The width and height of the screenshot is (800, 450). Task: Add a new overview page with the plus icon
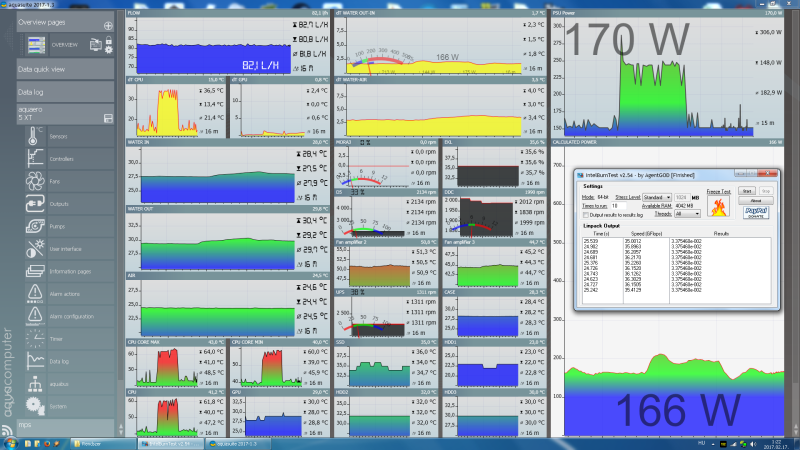[x=108, y=26]
